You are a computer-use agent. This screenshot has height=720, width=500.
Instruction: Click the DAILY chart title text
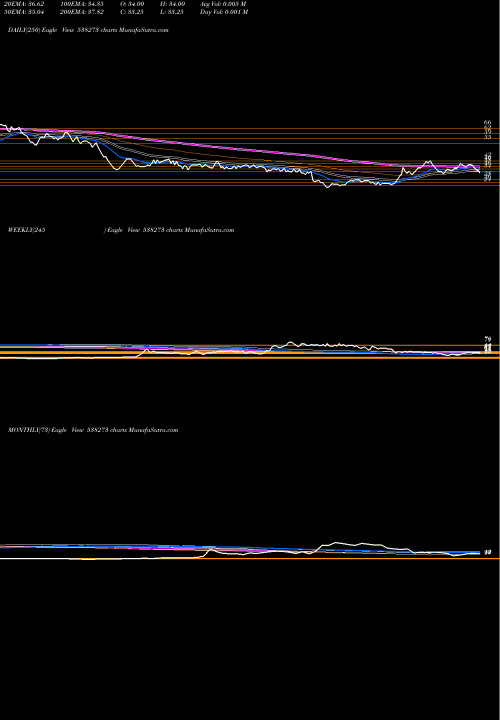click(88, 30)
